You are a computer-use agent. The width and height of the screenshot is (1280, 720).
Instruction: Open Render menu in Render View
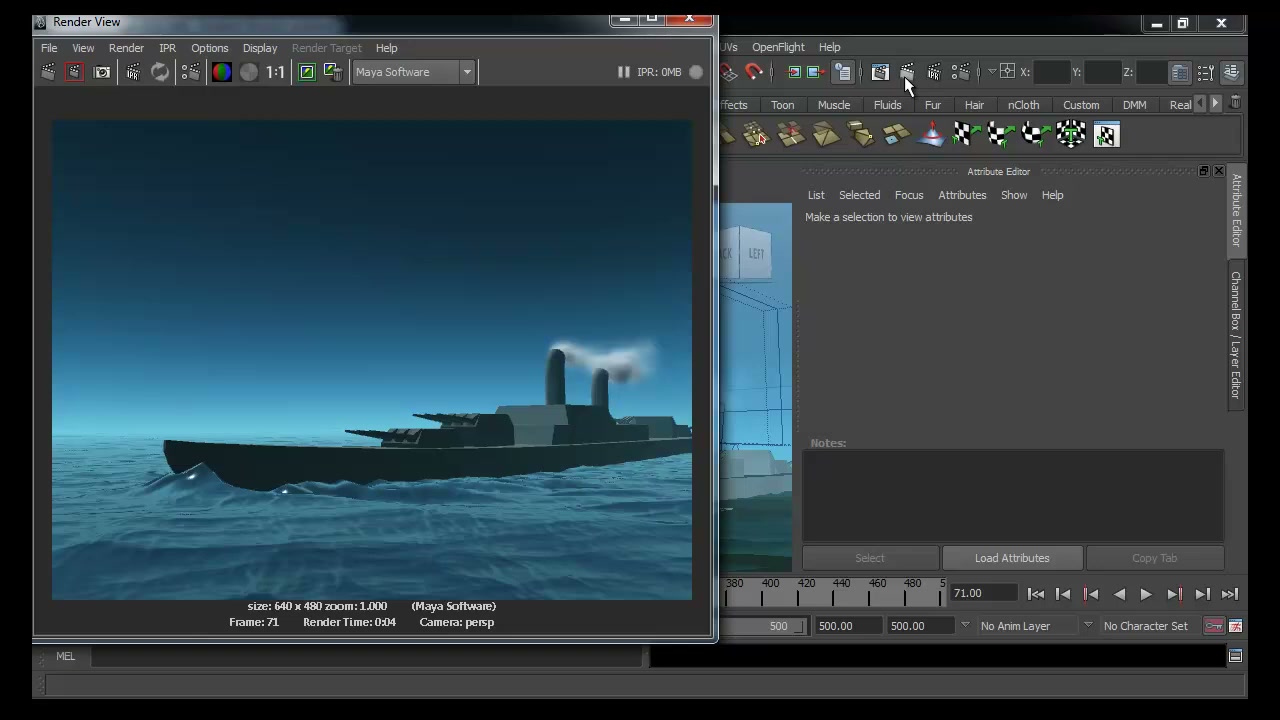[126, 48]
